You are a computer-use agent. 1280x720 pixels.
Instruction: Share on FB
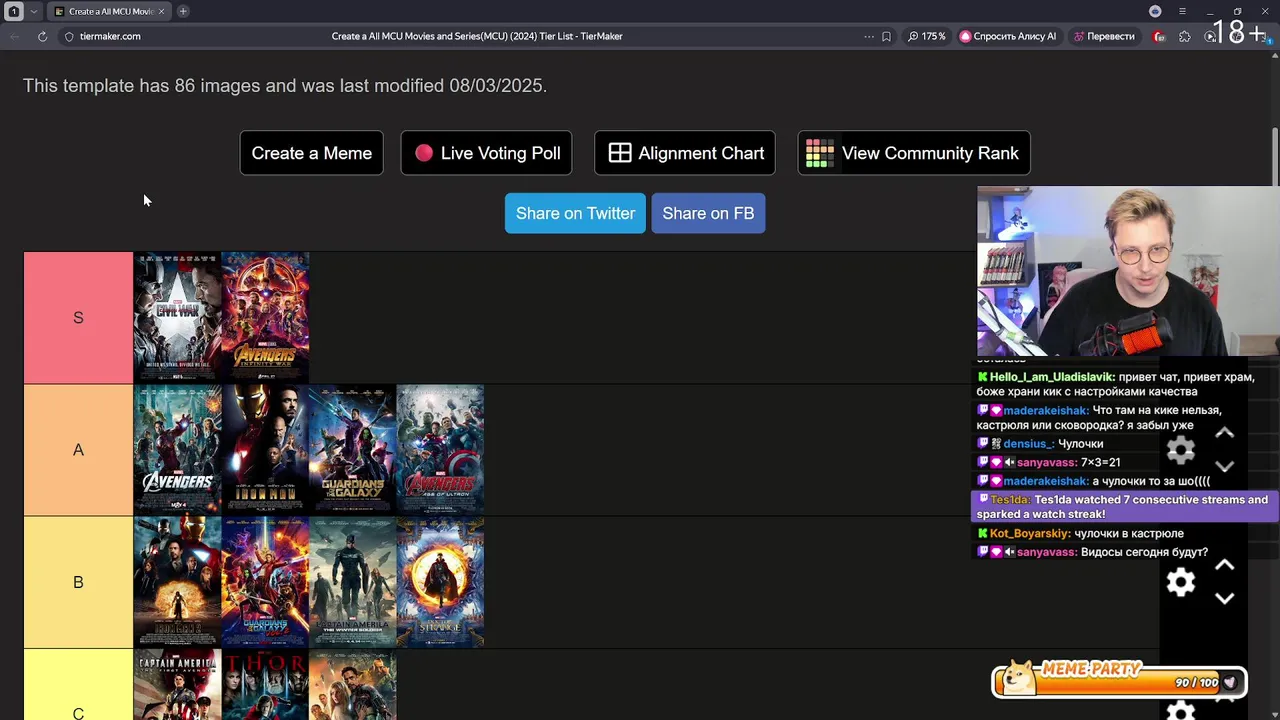pos(708,213)
